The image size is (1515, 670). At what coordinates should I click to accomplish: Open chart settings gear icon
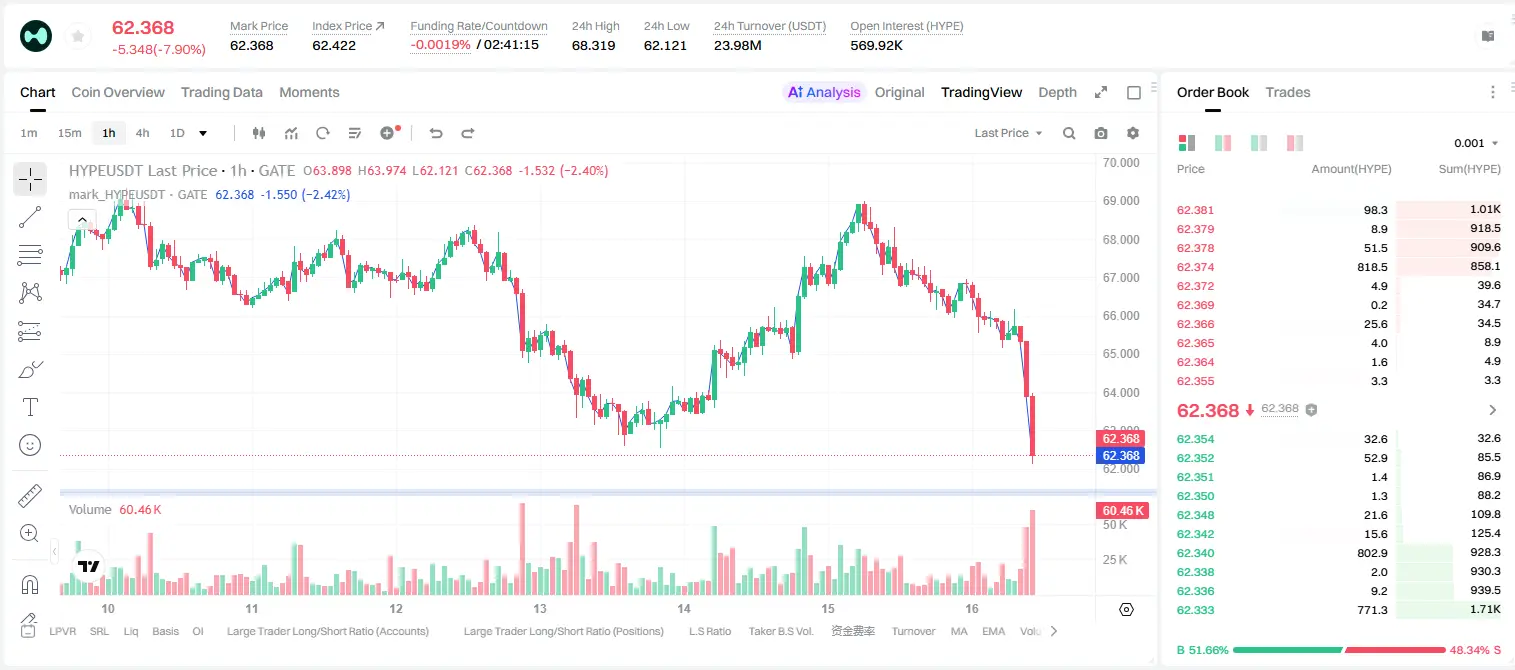click(1133, 133)
